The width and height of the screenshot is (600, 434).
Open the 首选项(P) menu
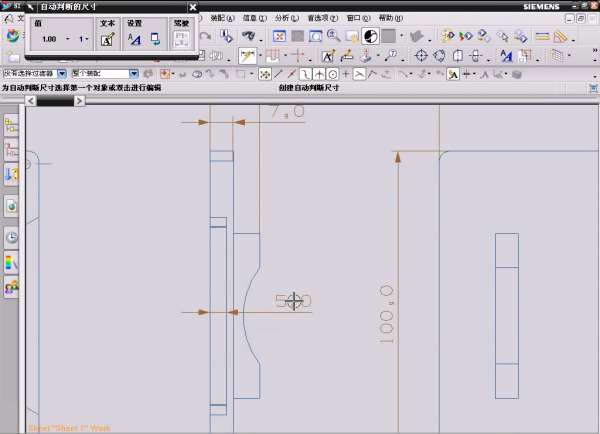[x=323, y=18]
